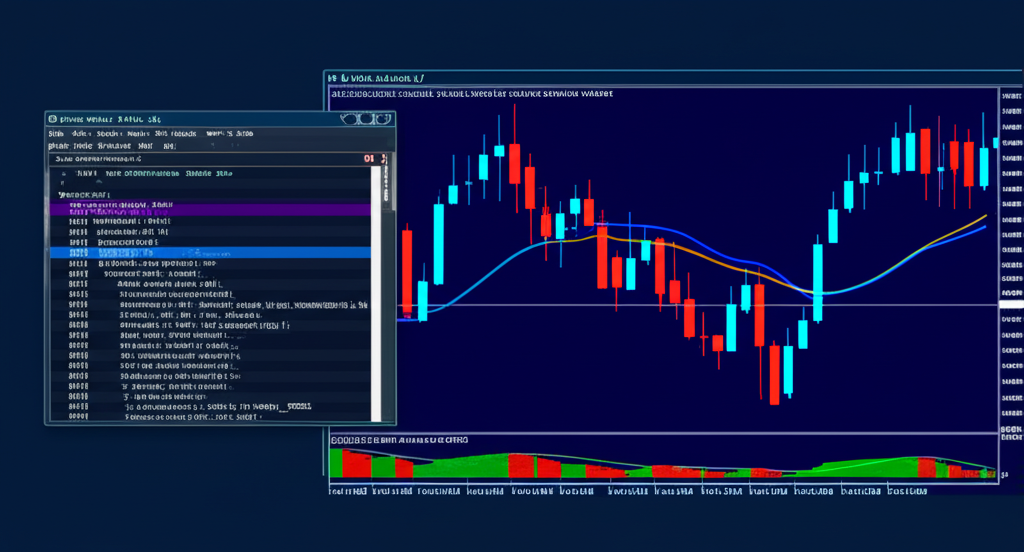Screen dimensions: 1024x552
Task: Expand the small triangle on the top list row
Action: pos(63,174)
